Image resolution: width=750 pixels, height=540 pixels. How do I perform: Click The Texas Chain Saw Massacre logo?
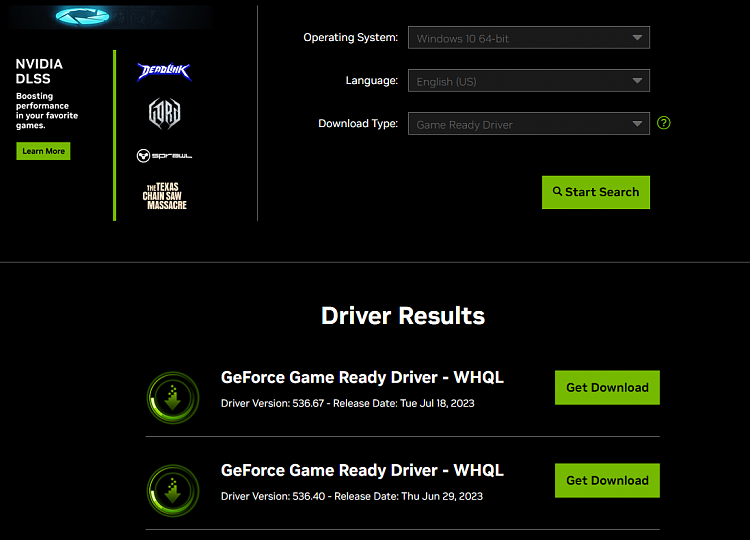pos(165,196)
